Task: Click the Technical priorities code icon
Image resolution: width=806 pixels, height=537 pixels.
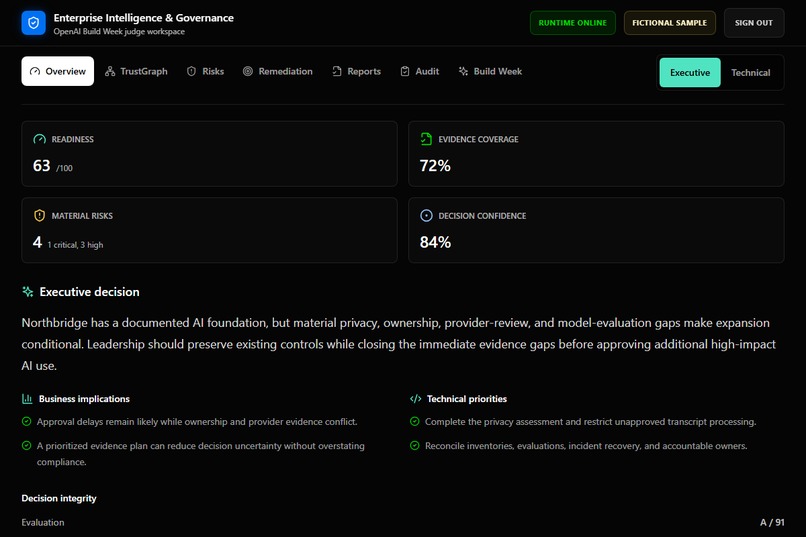Action: (415, 399)
